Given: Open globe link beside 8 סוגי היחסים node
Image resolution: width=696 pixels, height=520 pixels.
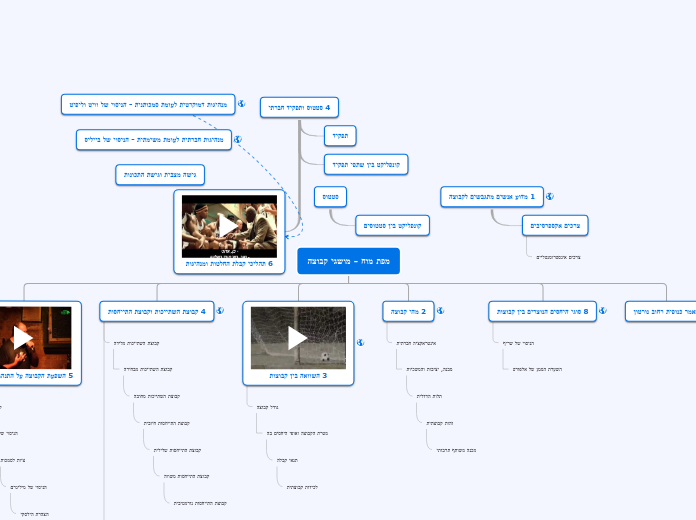Looking at the screenshot, I should [x=603, y=311].
